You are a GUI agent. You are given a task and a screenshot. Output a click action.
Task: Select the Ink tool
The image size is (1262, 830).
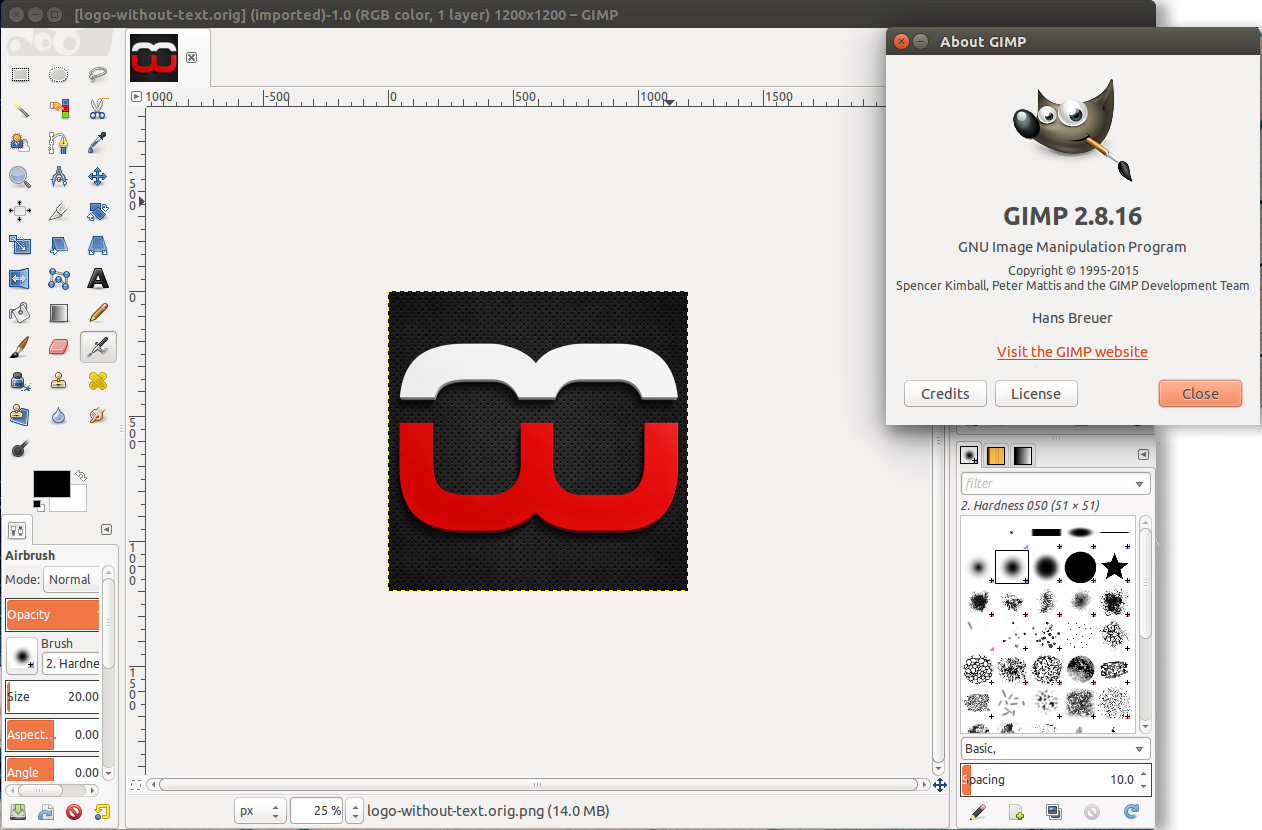(20, 381)
